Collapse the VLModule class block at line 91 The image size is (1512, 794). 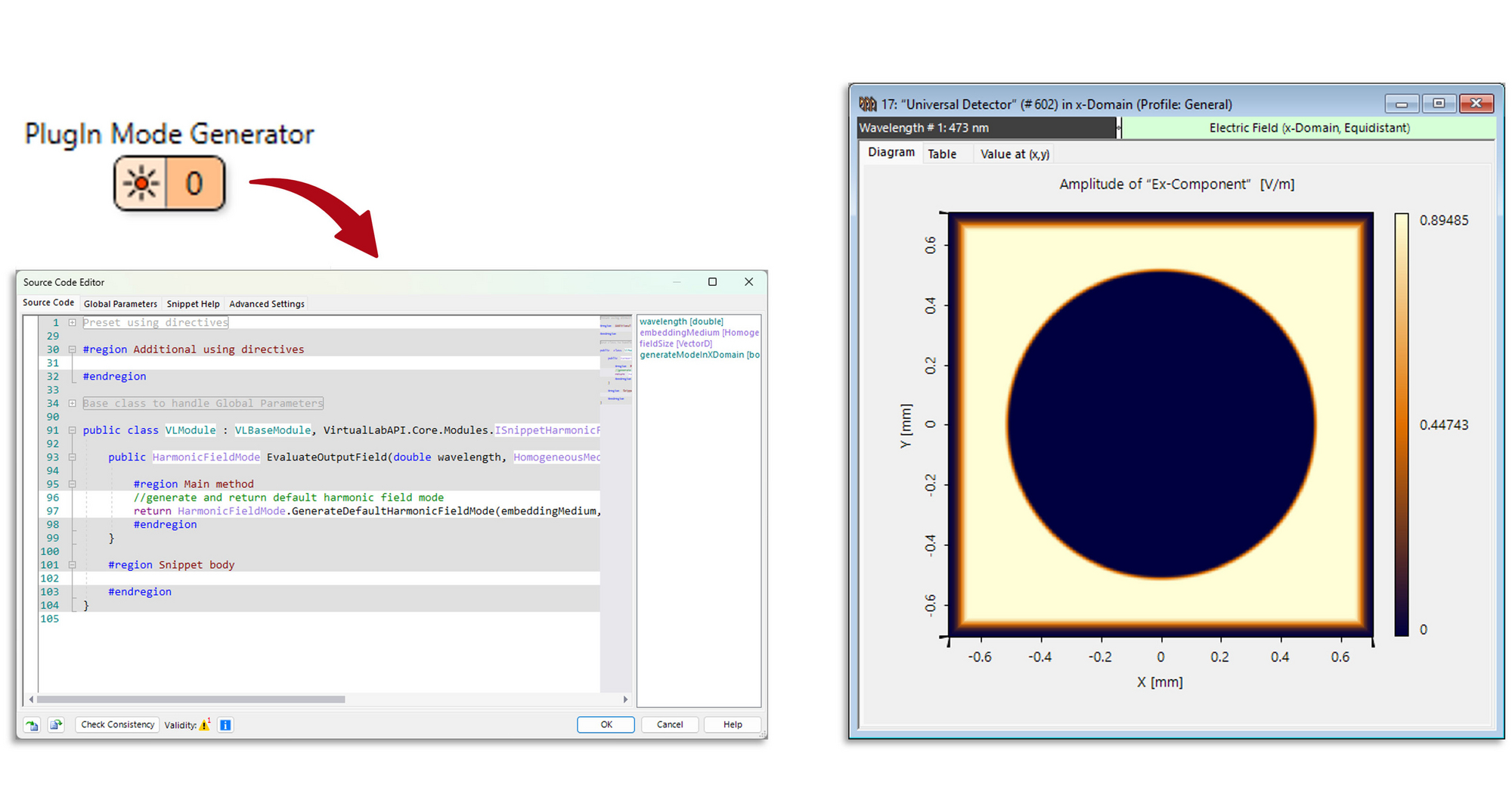pyautogui.click(x=73, y=430)
